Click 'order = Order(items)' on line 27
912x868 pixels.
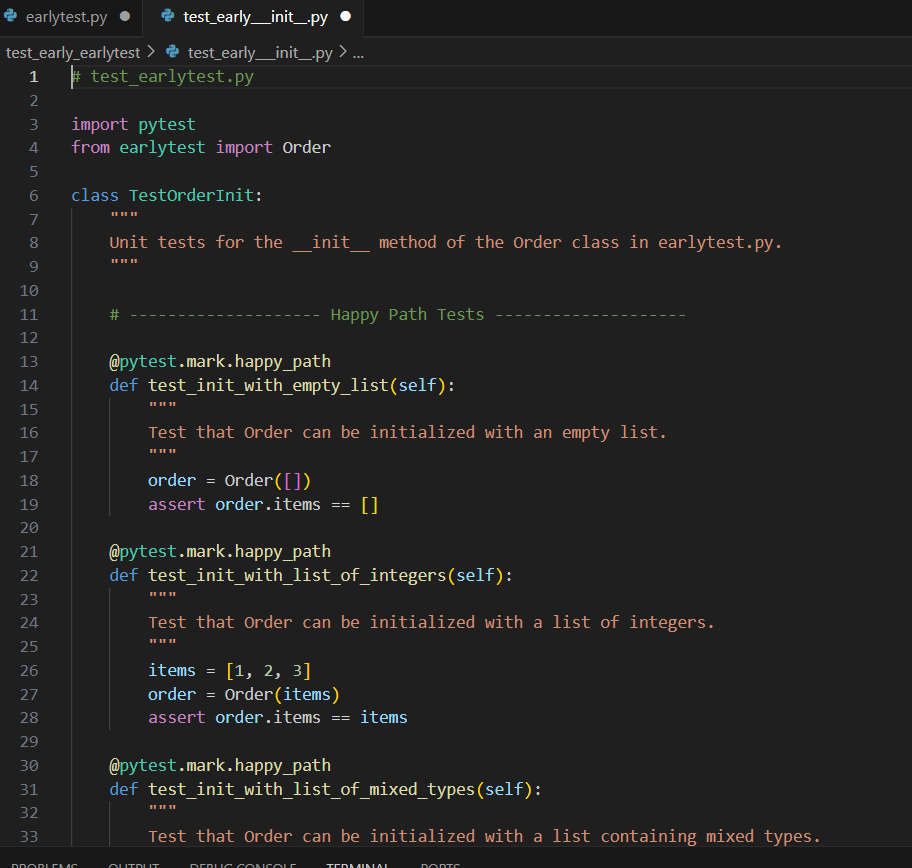[244, 695]
